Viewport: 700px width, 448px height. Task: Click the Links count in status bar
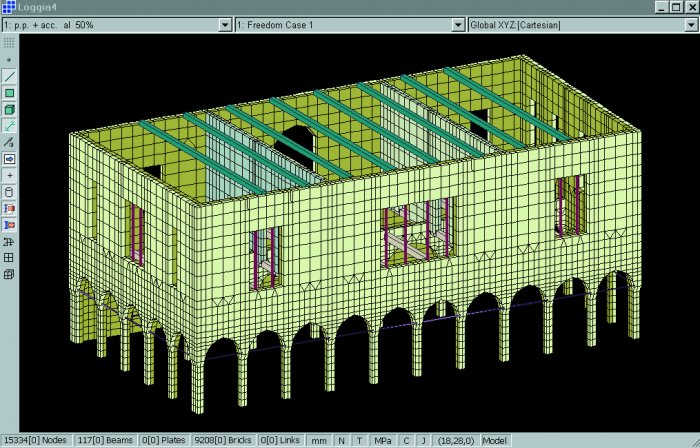tap(282, 440)
